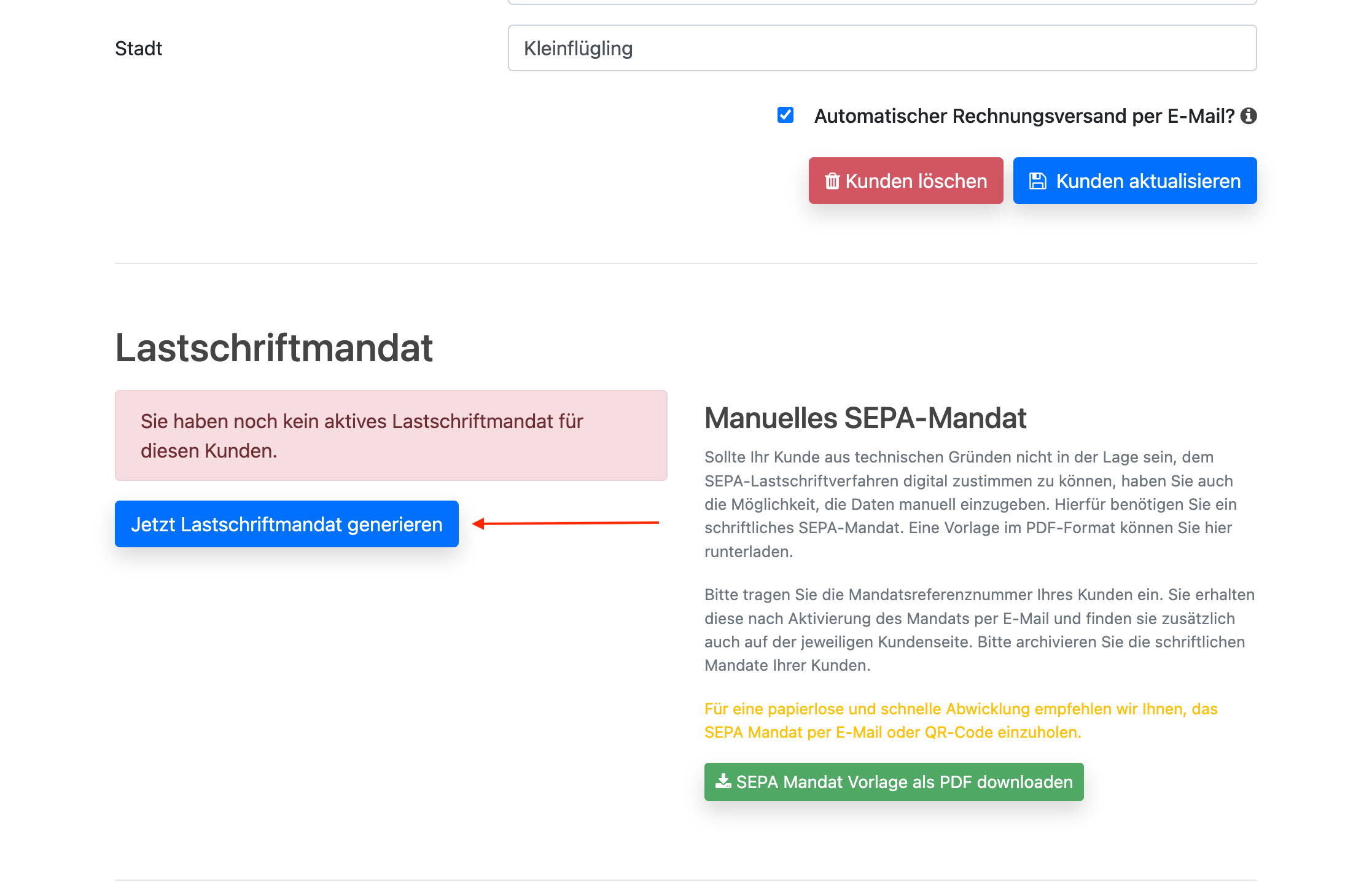Download the SEPA Mandat Vorlage als PDF
This screenshot has width=1372, height=882.
(x=894, y=782)
